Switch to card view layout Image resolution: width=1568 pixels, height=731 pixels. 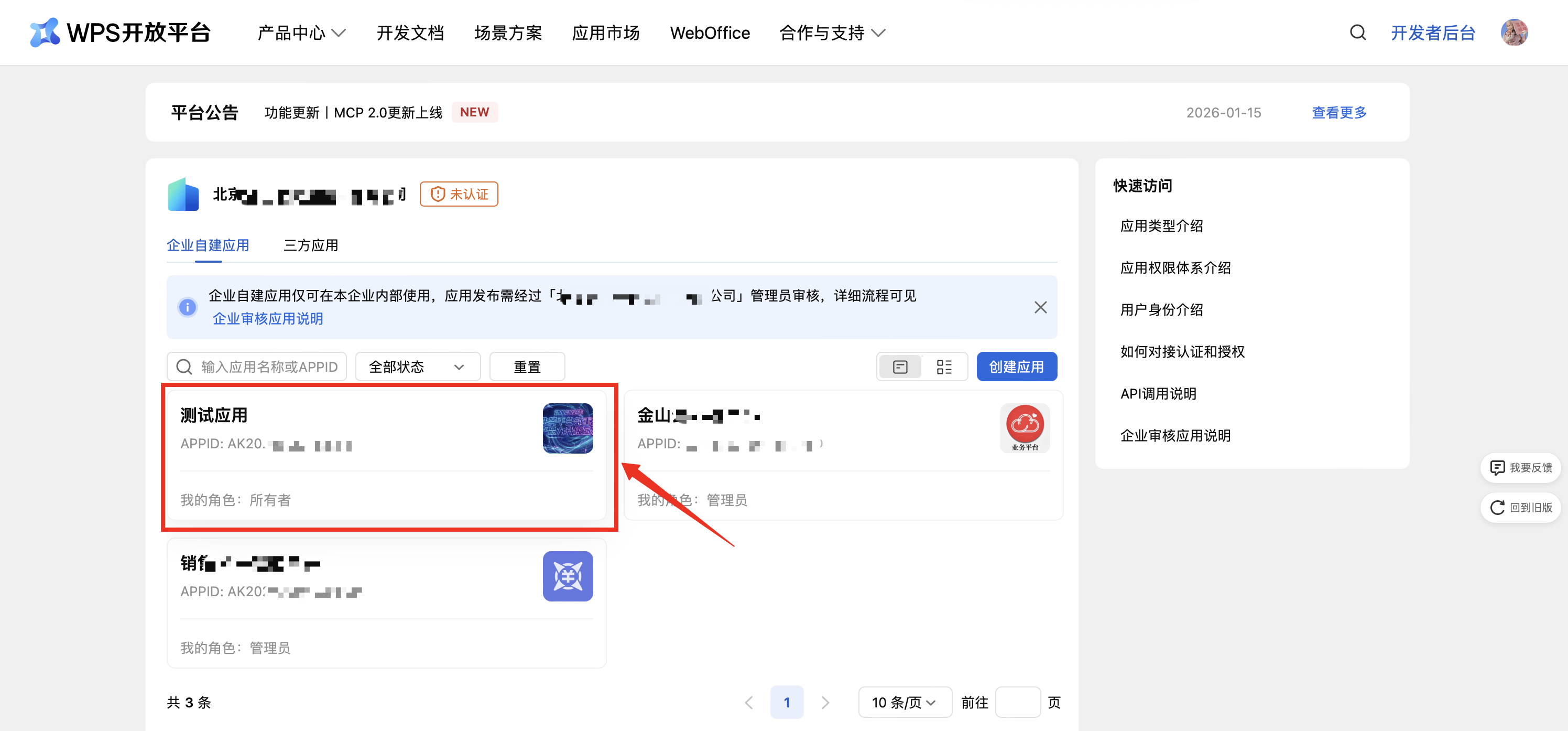(900, 367)
